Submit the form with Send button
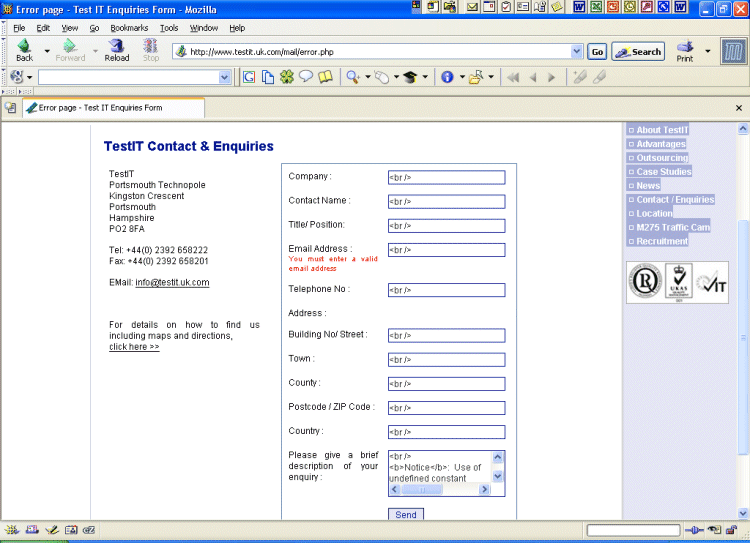This screenshot has width=750, height=543. [x=406, y=514]
